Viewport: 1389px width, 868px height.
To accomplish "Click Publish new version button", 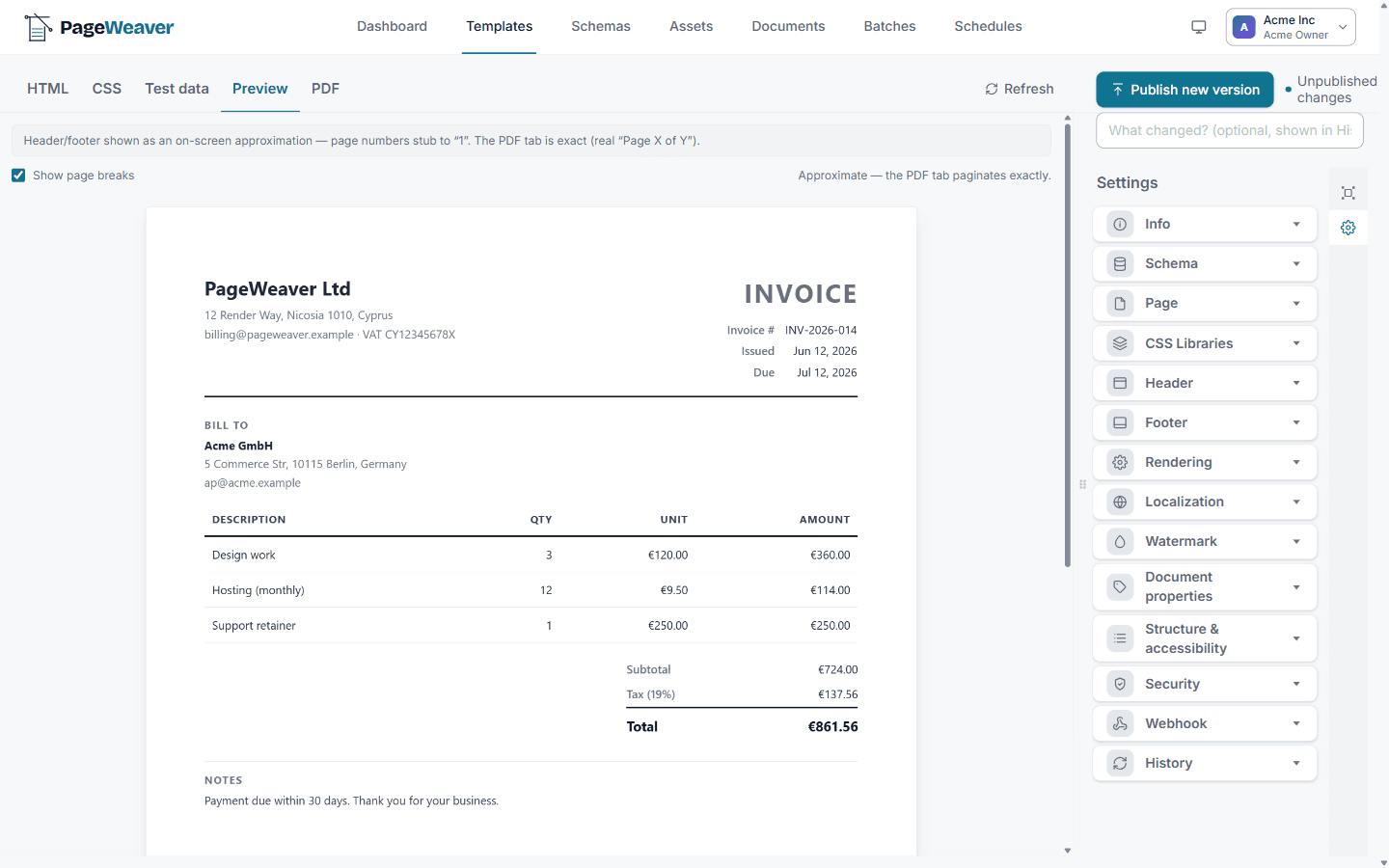I will click(x=1185, y=90).
